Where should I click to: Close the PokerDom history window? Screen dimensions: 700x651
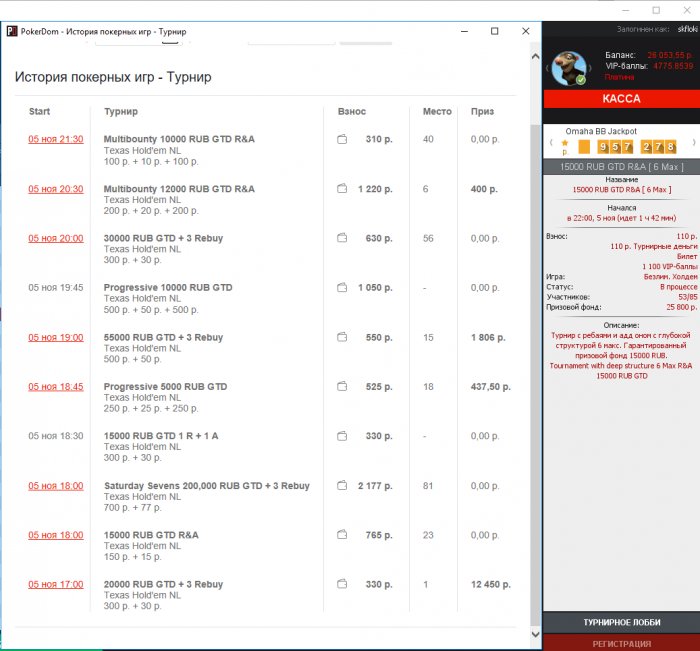[525, 31]
